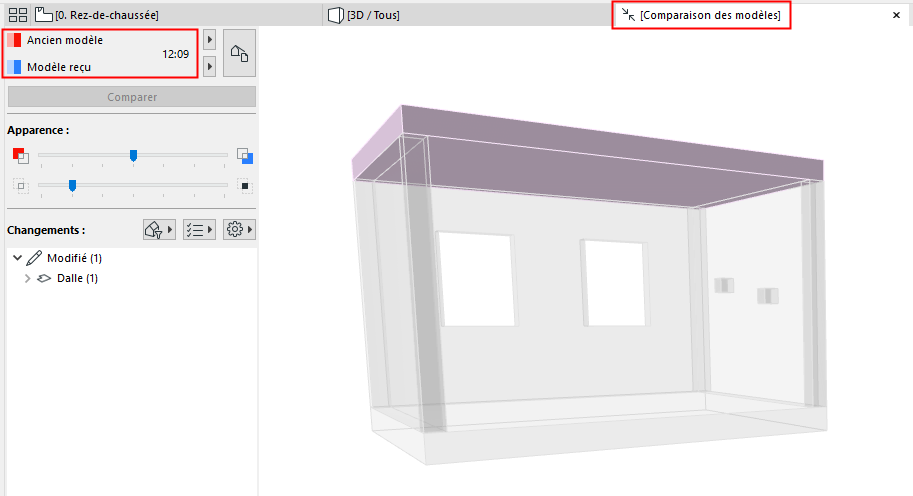Open the tab overview grid icon
The width and height of the screenshot is (913, 496).
coord(17,15)
